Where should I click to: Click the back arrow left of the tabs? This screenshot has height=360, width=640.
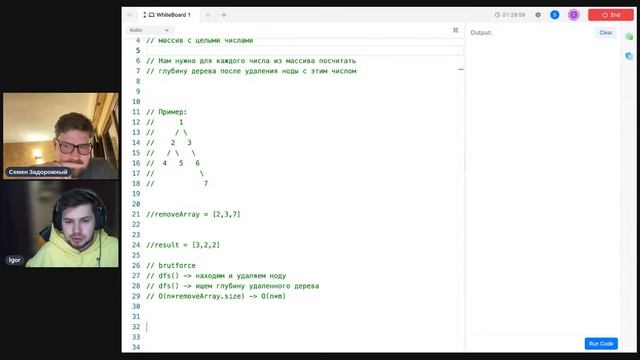click(129, 15)
